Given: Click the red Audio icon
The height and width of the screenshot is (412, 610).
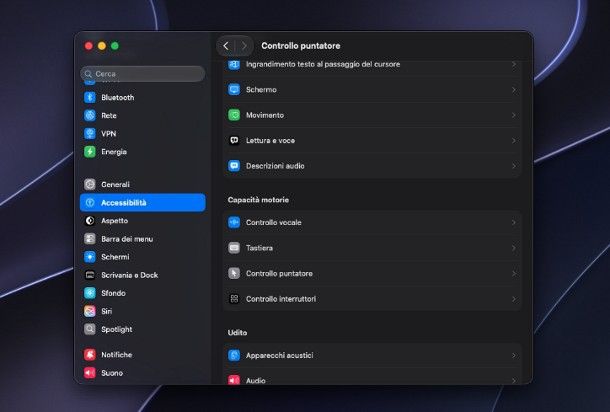Looking at the screenshot, I should 234,380.
